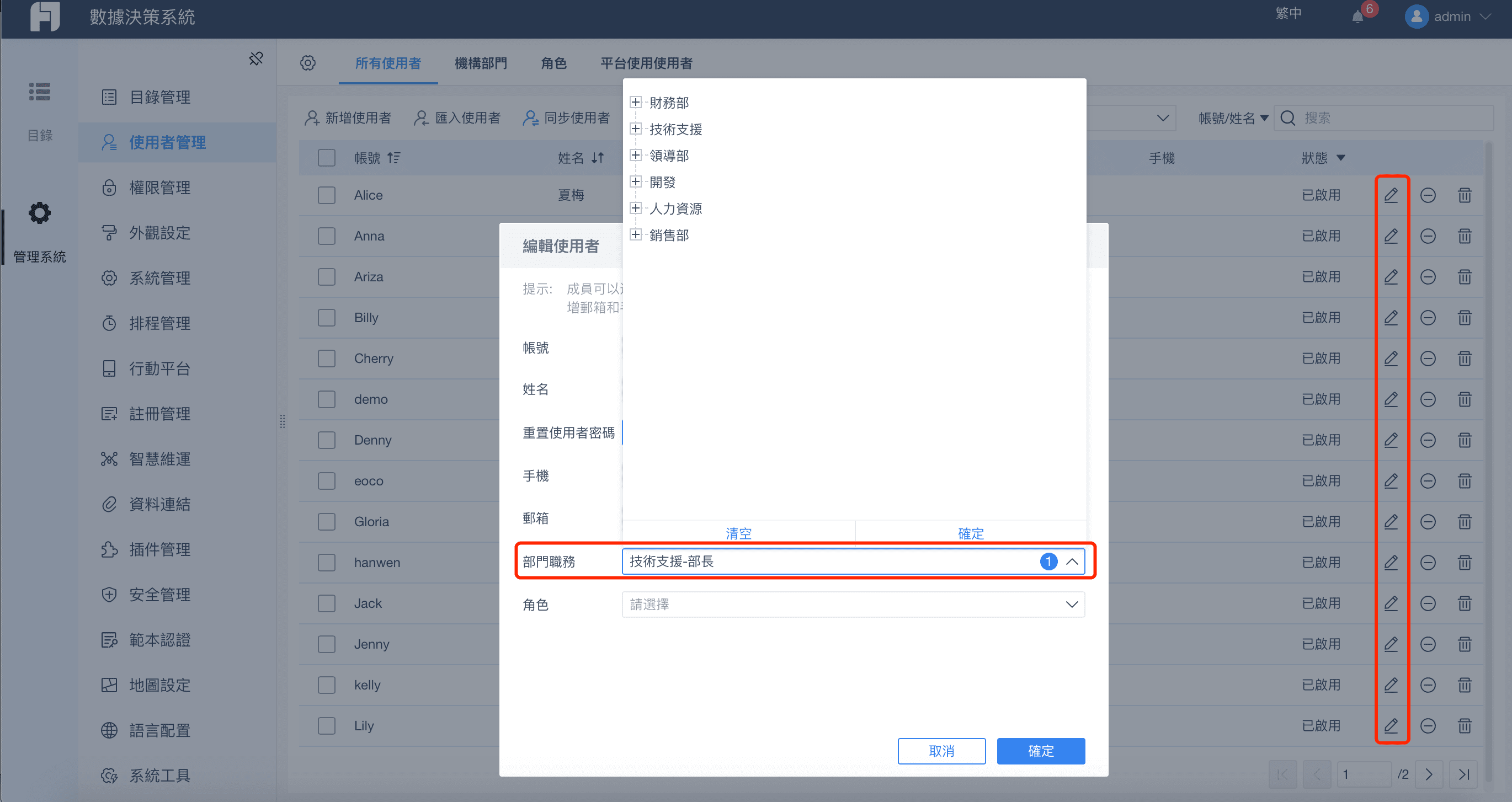This screenshot has height=802, width=1512.
Task: Click 確定 in the department picker
Action: pos(970,533)
